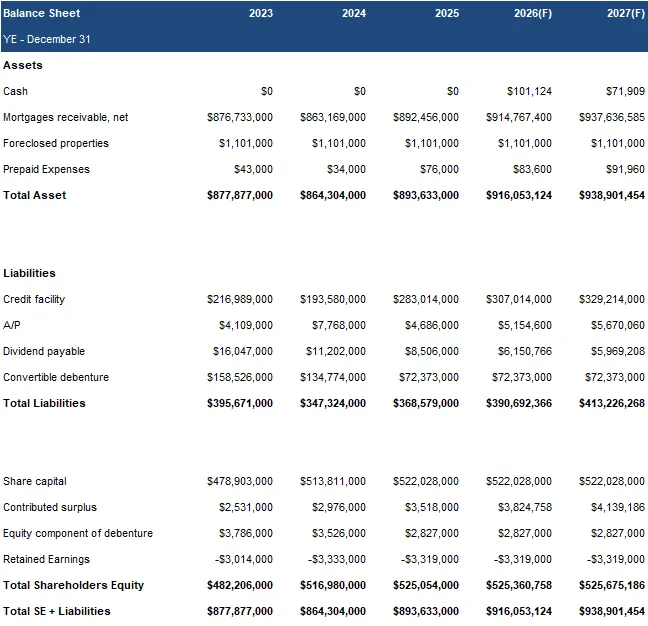Screen dimensions: 648x626
Task: Click the 2027(F) column header
Action: pos(625,14)
